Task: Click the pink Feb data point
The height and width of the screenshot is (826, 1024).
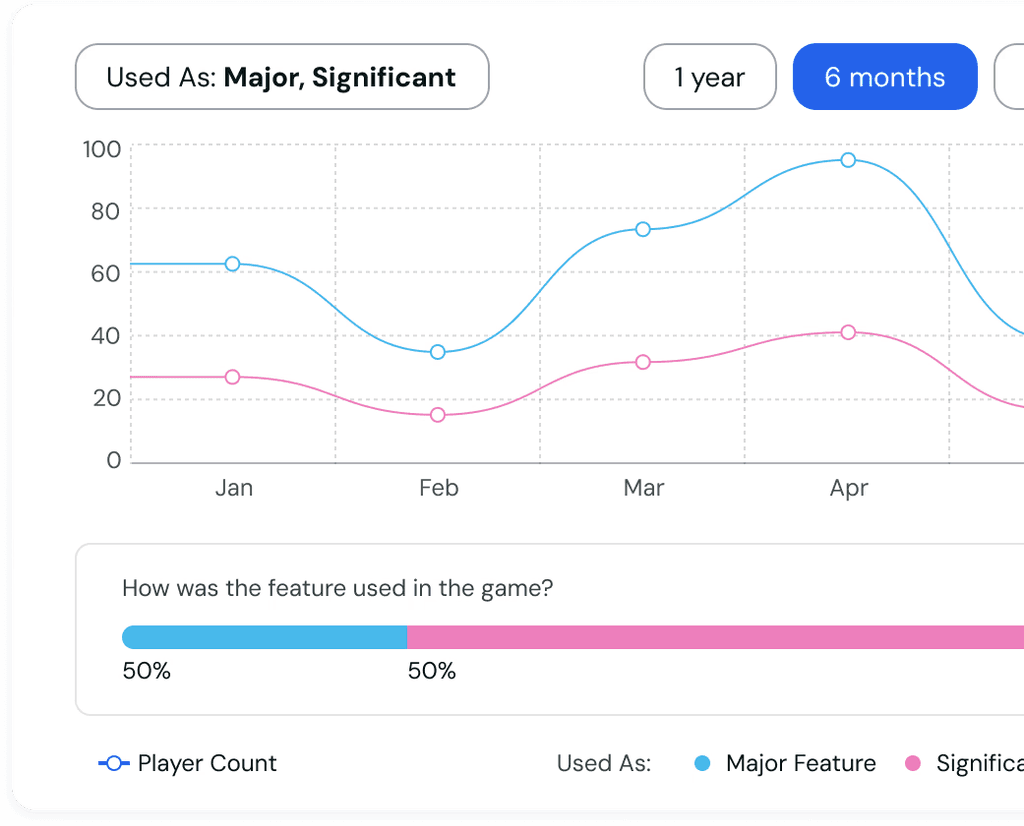Action: (x=438, y=415)
